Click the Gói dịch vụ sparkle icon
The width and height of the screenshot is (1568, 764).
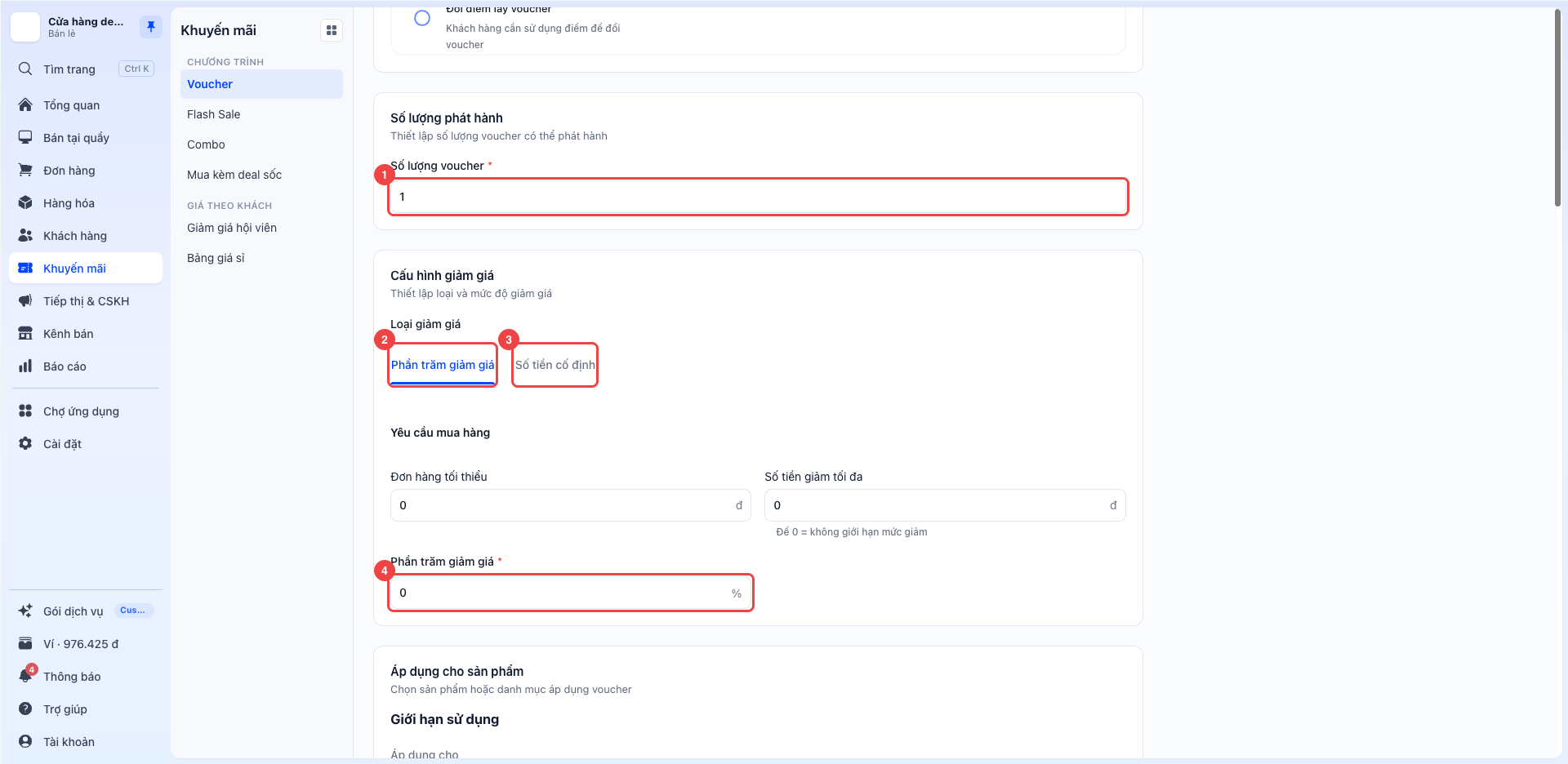(x=25, y=611)
